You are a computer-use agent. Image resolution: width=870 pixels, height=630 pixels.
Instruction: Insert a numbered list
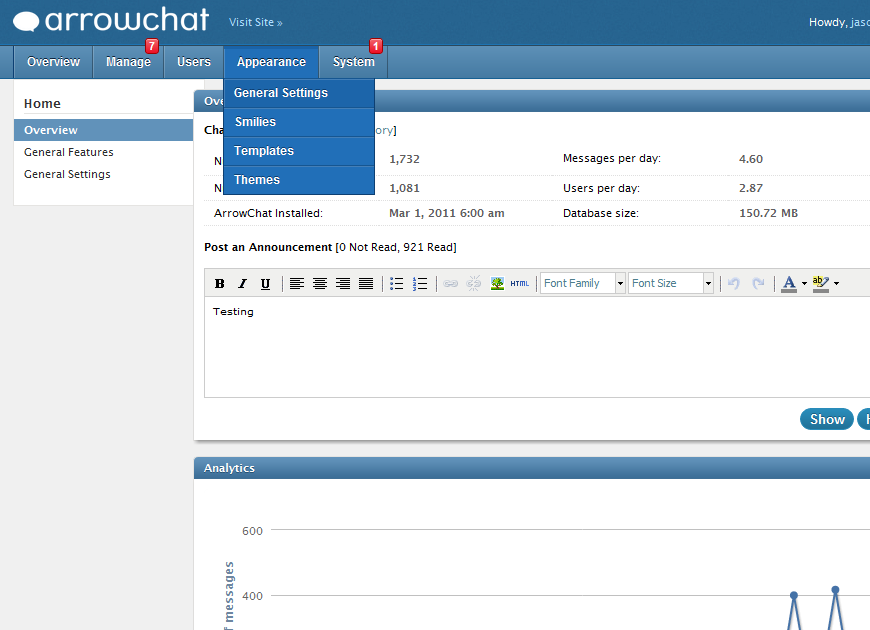pyautogui.click(x=420, y=284)
